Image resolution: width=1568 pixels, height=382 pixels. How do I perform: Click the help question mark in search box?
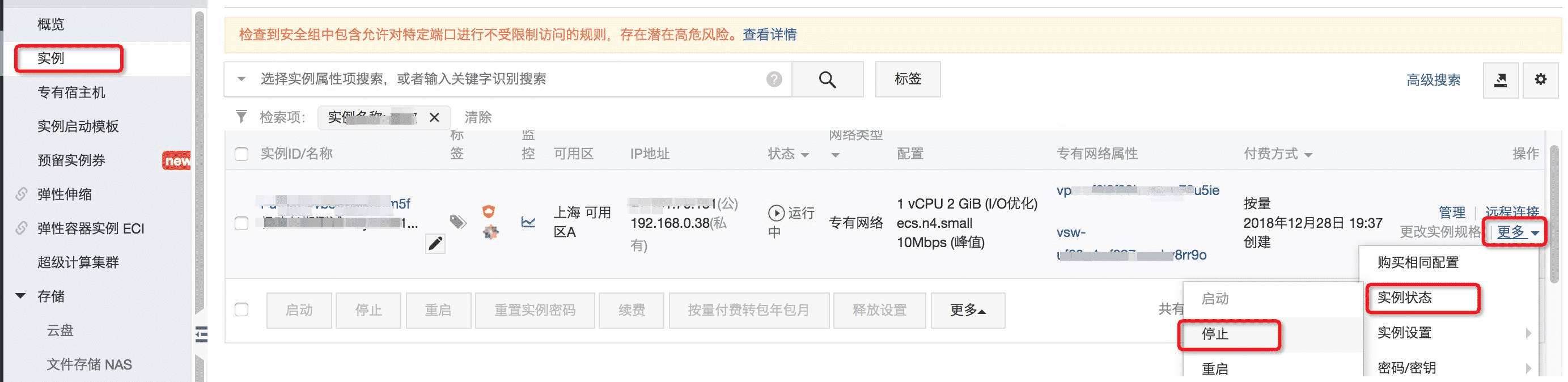[x=774, y=80]
